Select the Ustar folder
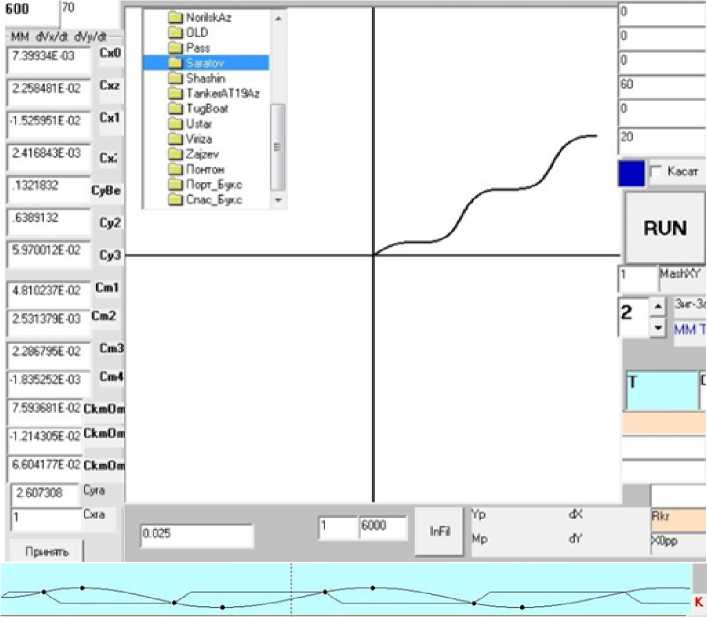The image size is (707, 617). 190,124
